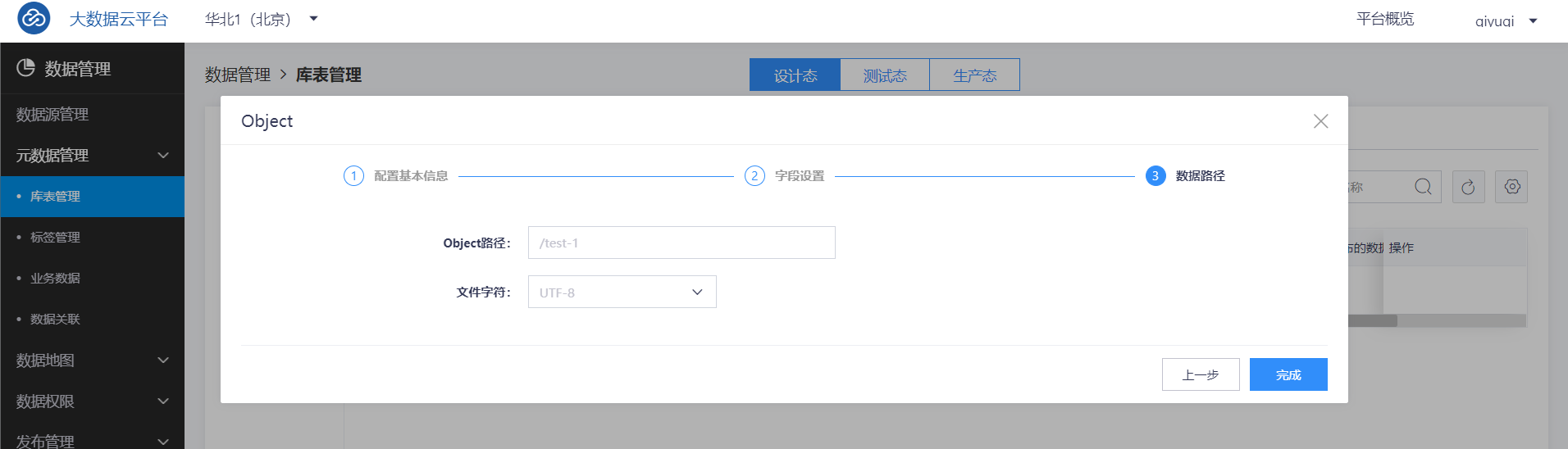The image size is (1568, 449).
Task: Open the 华北1（北京）region dropdown
Action: pyautogui.click(x=262, y=19)
